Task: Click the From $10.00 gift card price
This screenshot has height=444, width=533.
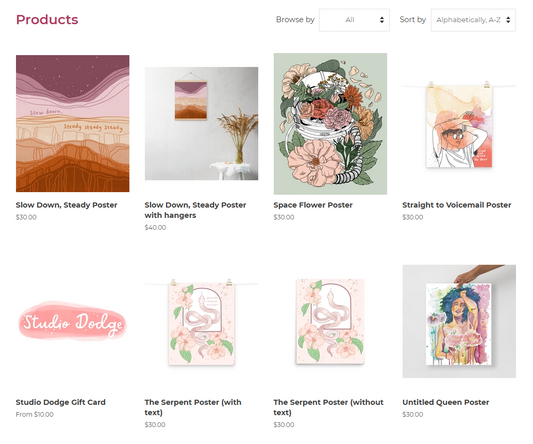Action: click(x=34, y=414)
